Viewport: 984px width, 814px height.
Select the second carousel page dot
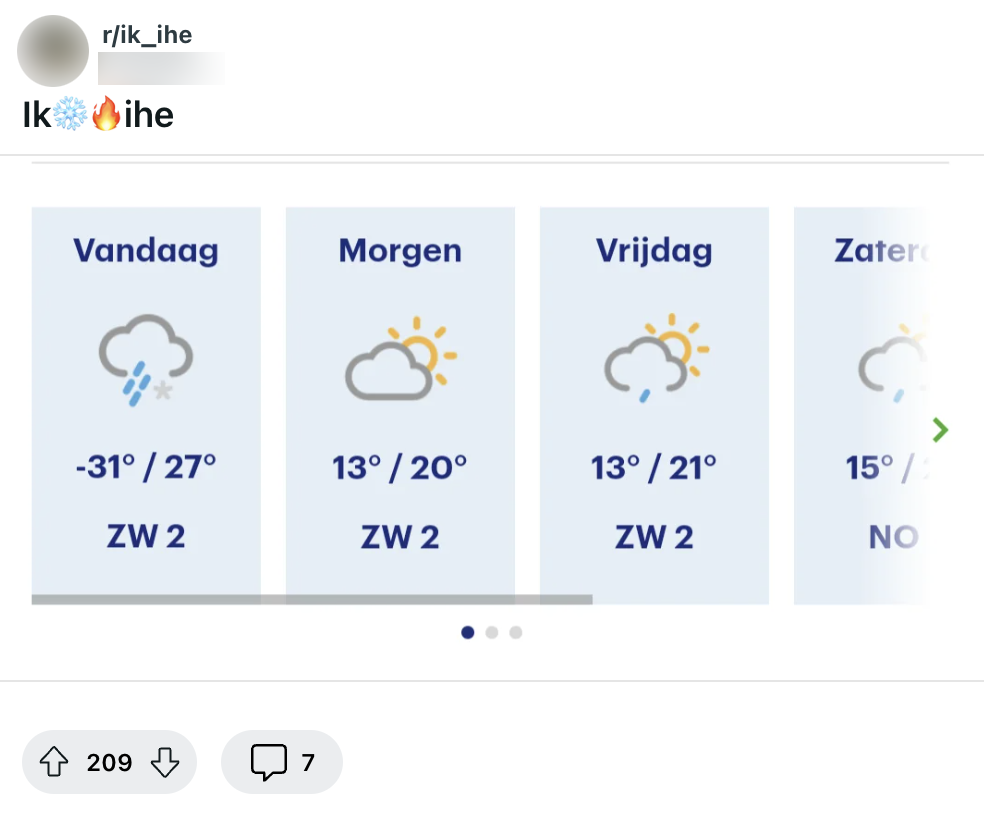[492, 632]
